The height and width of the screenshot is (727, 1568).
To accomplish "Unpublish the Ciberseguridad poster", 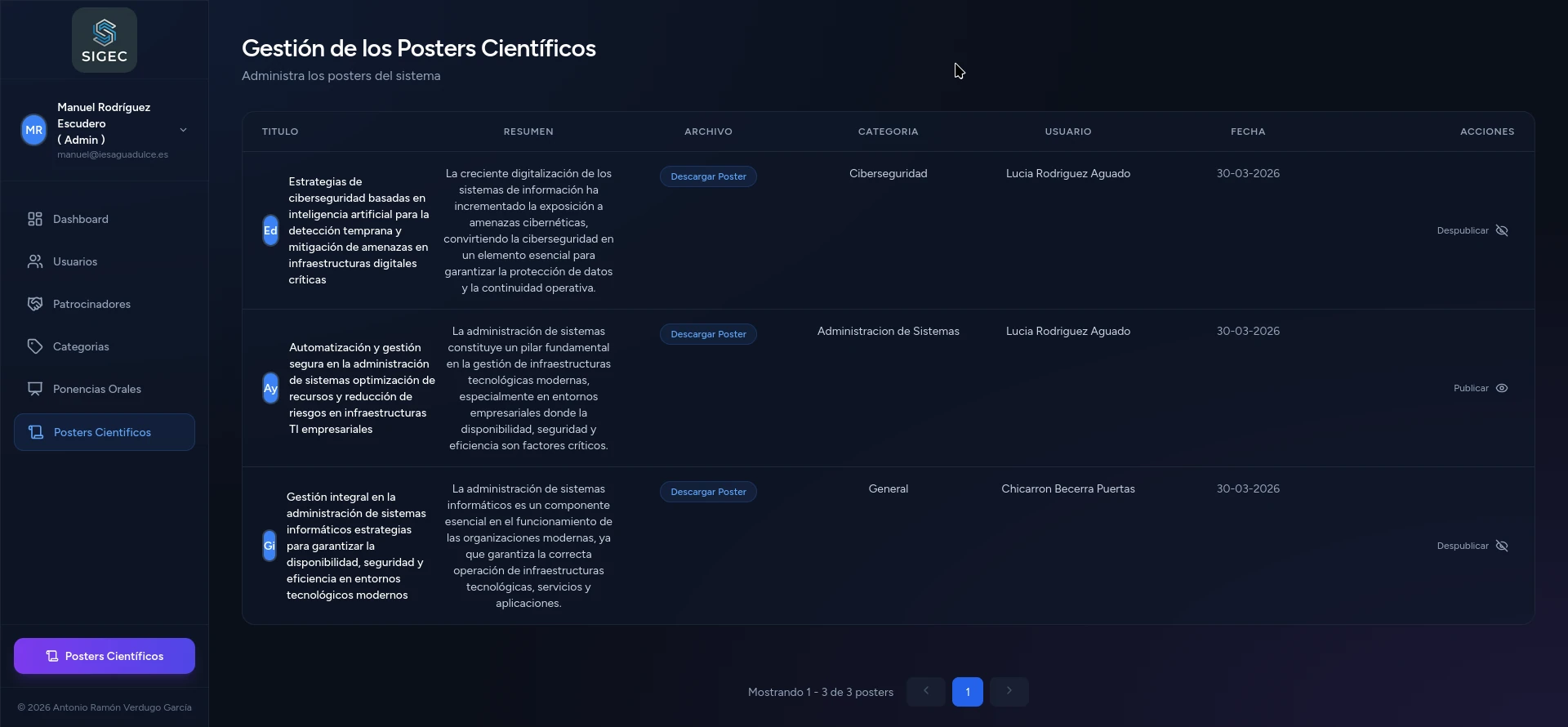I will pos(1472,230).
